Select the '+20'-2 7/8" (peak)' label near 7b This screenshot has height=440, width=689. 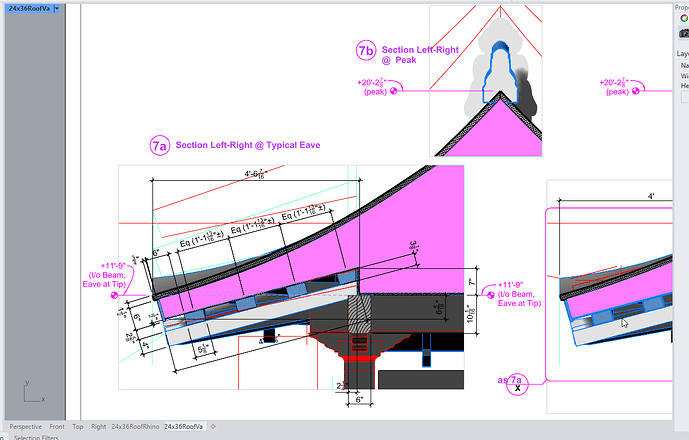click(373, 87)
